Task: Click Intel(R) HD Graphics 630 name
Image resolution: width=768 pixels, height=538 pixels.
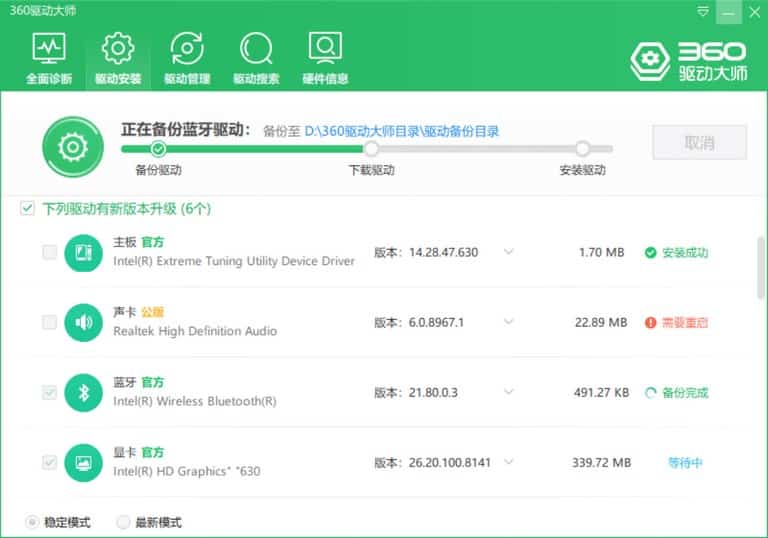Action: (187, 471)
